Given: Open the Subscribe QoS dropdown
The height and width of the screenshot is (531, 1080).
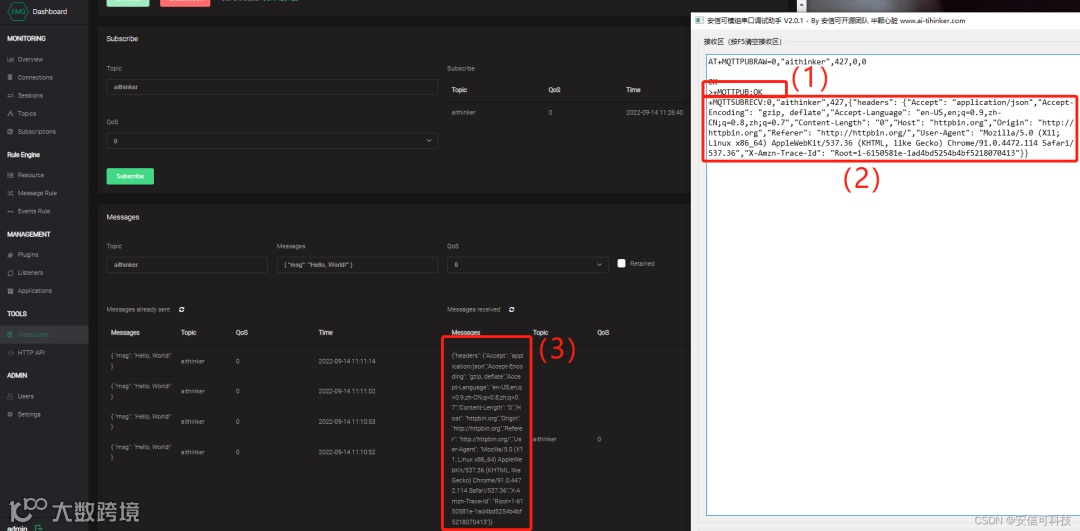Looking at the screenshot, I should 272,140.
